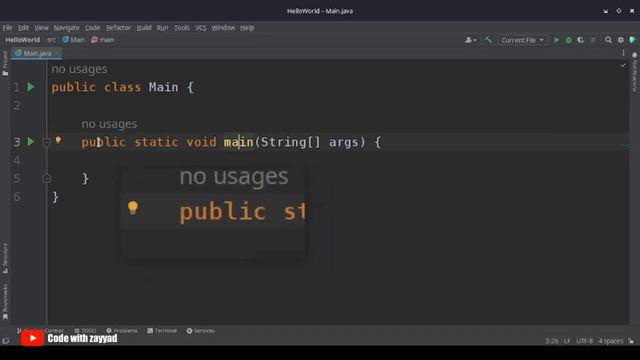This screenshot has height=360, width=640.
Task: Click main method breadcrumb
Action: [102, 40]
